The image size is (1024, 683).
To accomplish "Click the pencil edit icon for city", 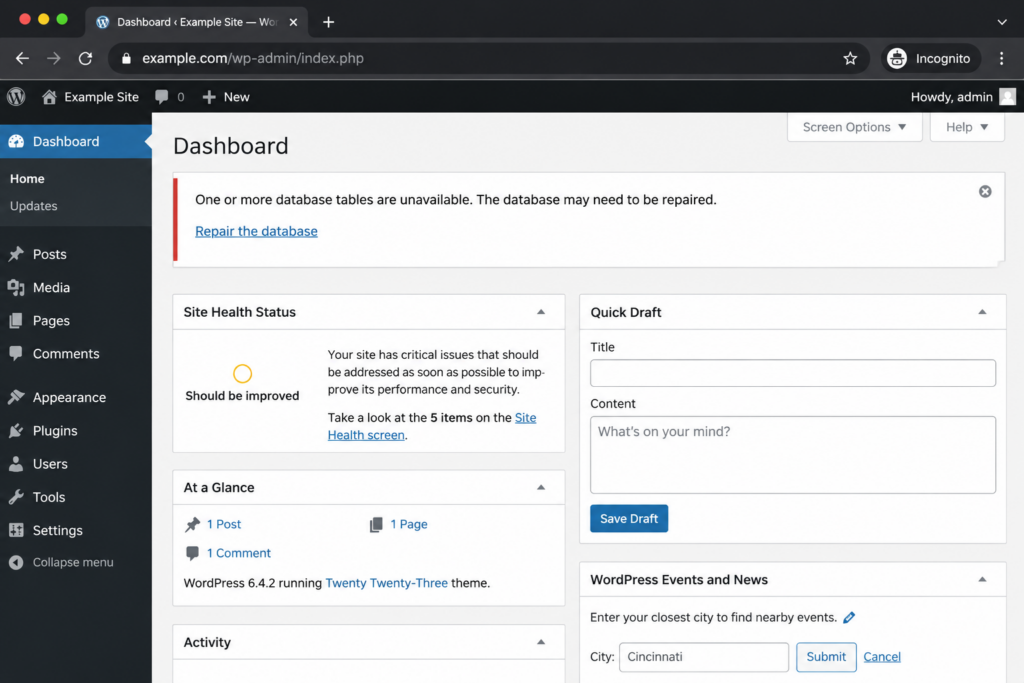I will pyautogui.click(x=849, y=617).
